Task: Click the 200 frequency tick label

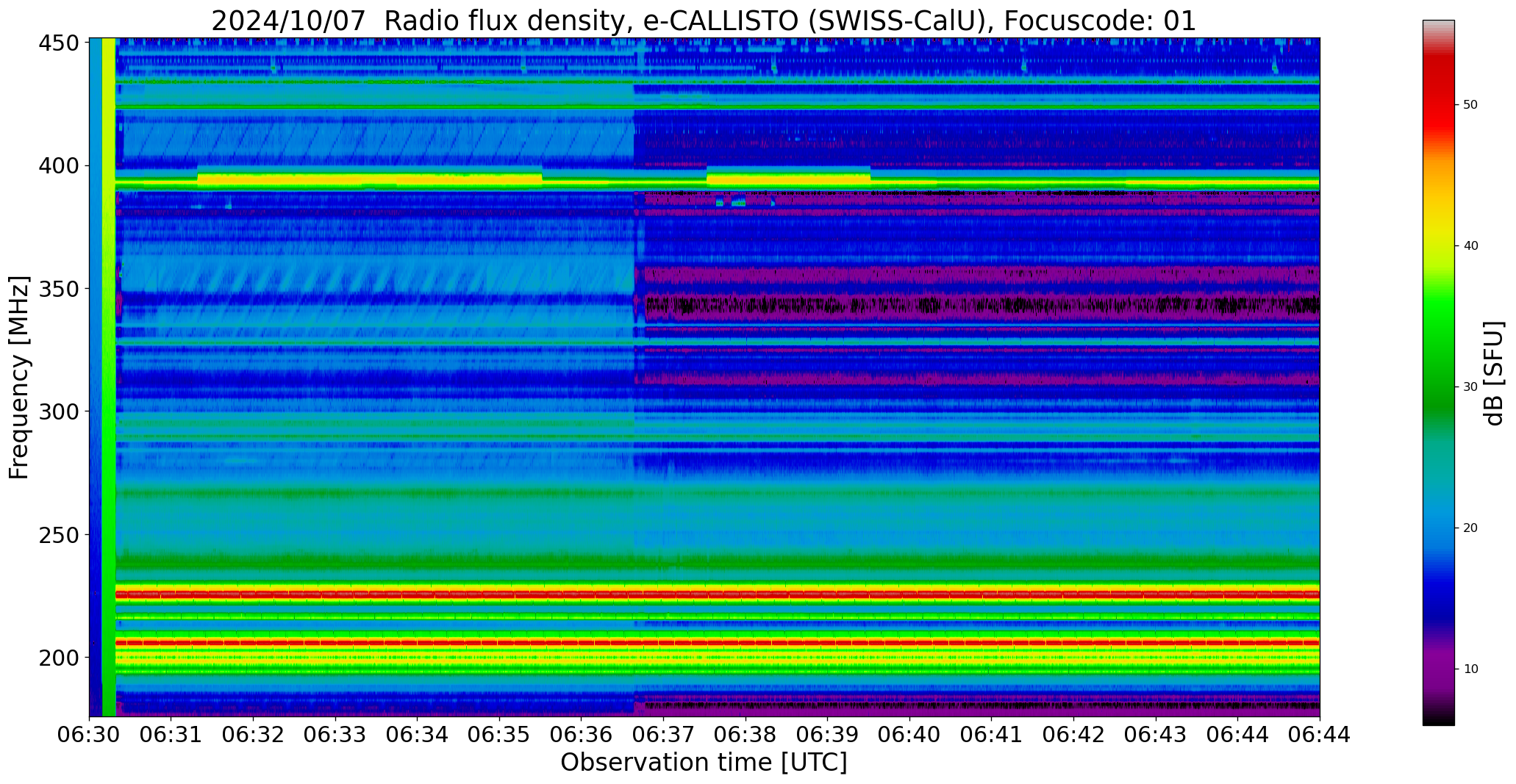Action: point(58,658)
